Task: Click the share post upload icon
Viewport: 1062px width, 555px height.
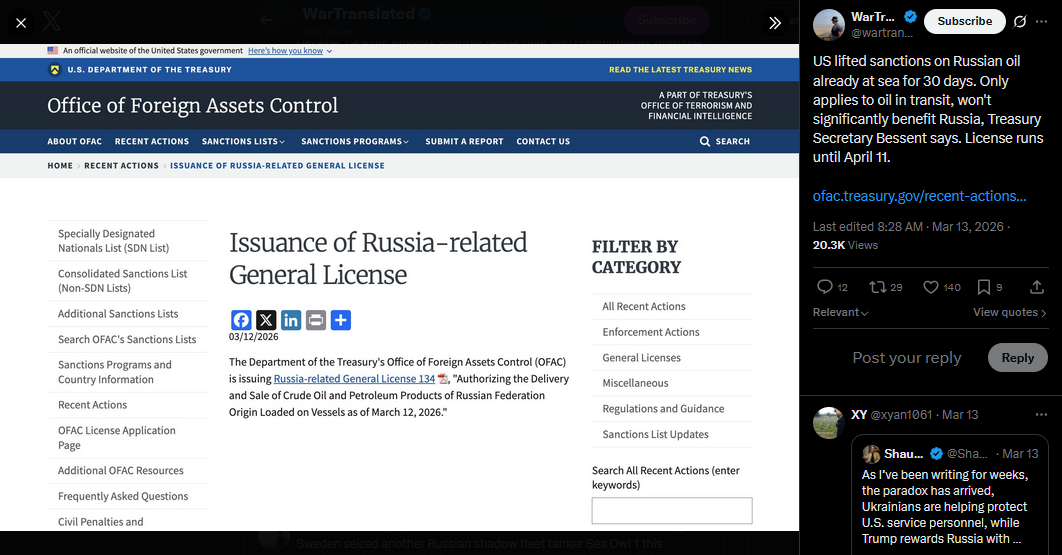Action: 1036,287
